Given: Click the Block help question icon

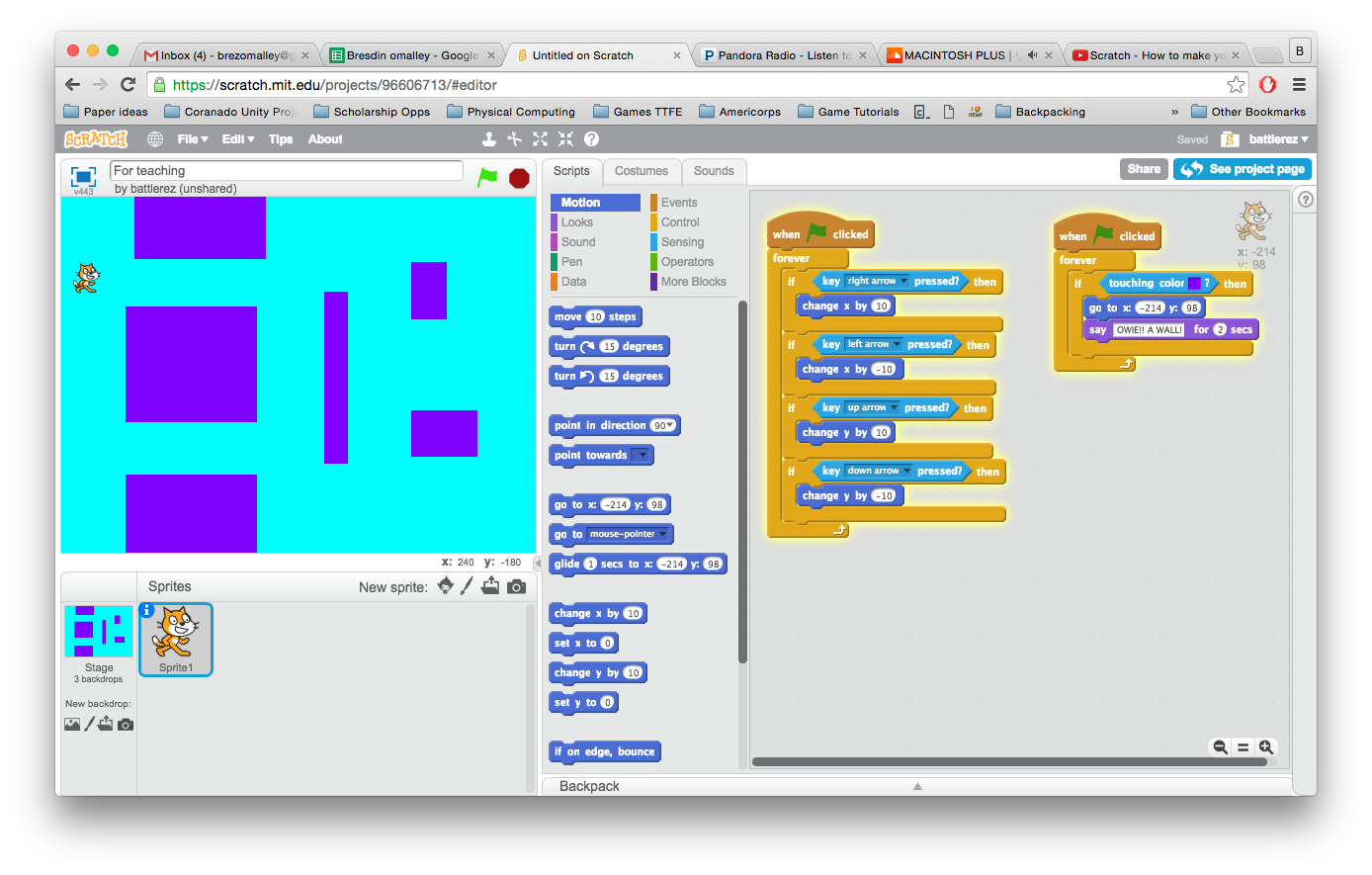Looking at the screenshot, I should [x=591, y=139].
